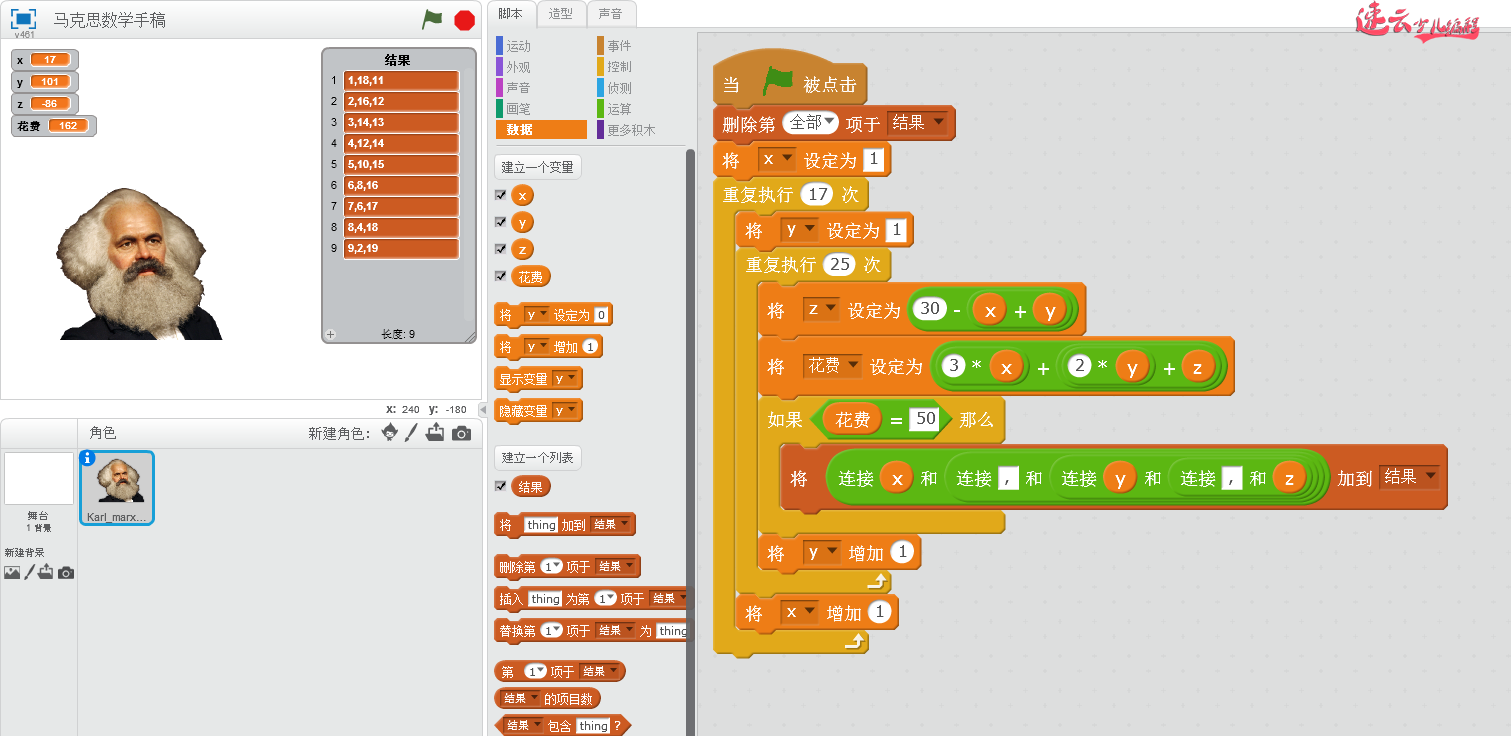This screenshot has width=1511, height=736.
Task: Paint a new sprite with brush icon
Action: [x=411, y=432]
